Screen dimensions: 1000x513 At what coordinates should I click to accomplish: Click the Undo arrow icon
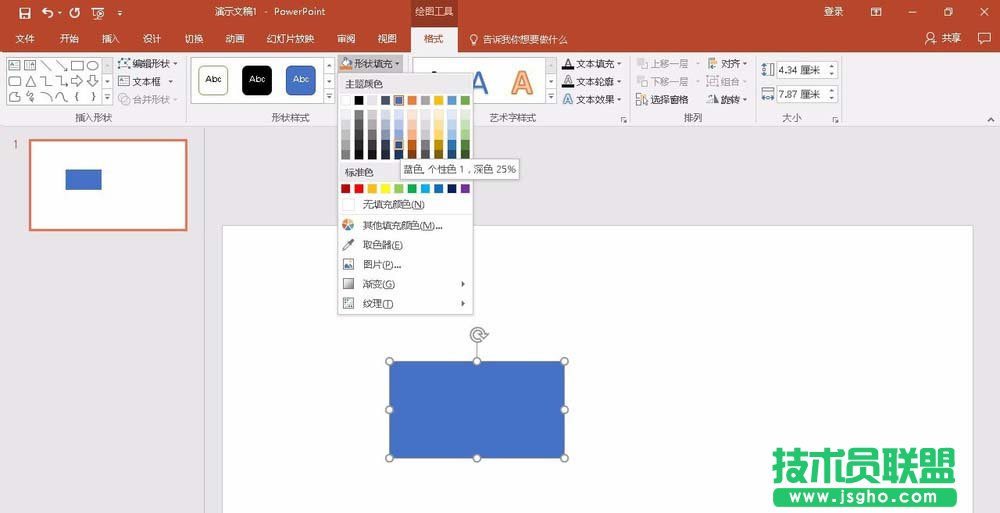click(x=48, y=12)
